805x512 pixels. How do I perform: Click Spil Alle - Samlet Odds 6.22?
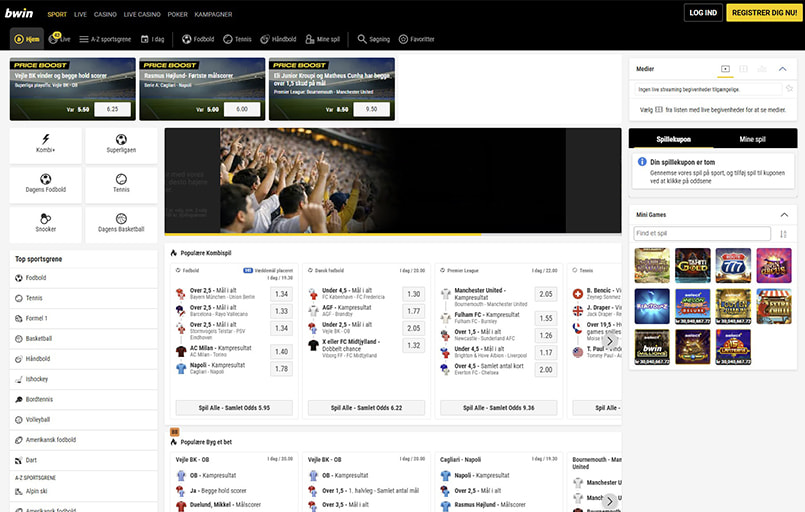[x=367, y=408]
